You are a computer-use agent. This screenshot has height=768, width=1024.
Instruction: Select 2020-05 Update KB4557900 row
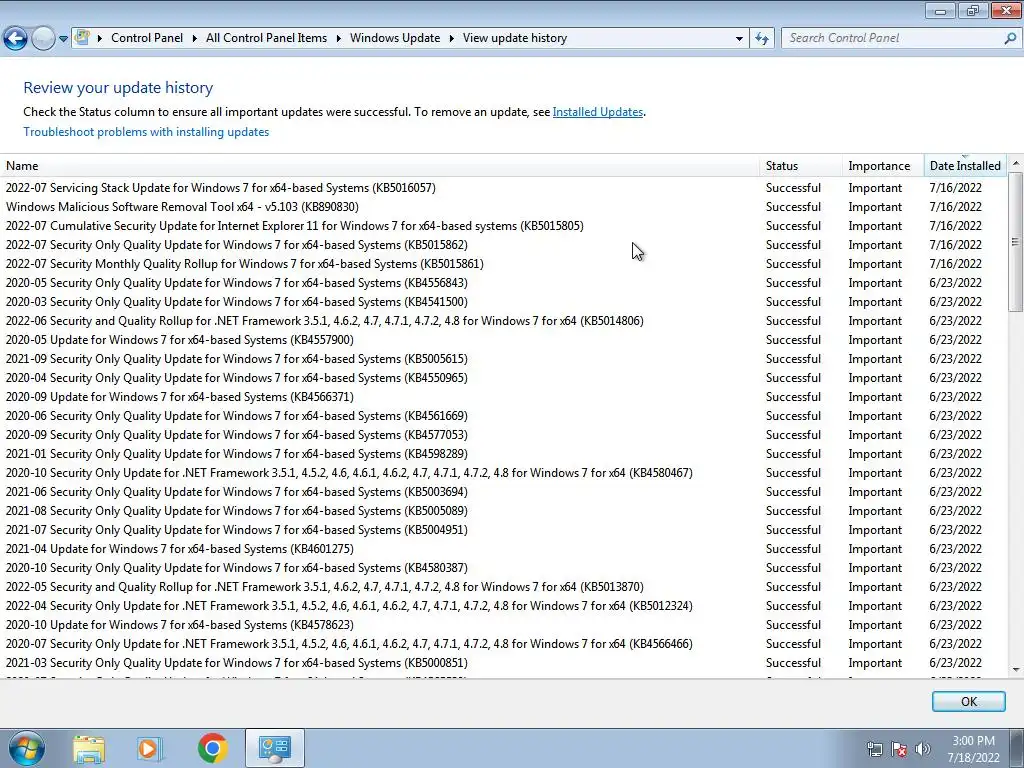pos(503,340)
